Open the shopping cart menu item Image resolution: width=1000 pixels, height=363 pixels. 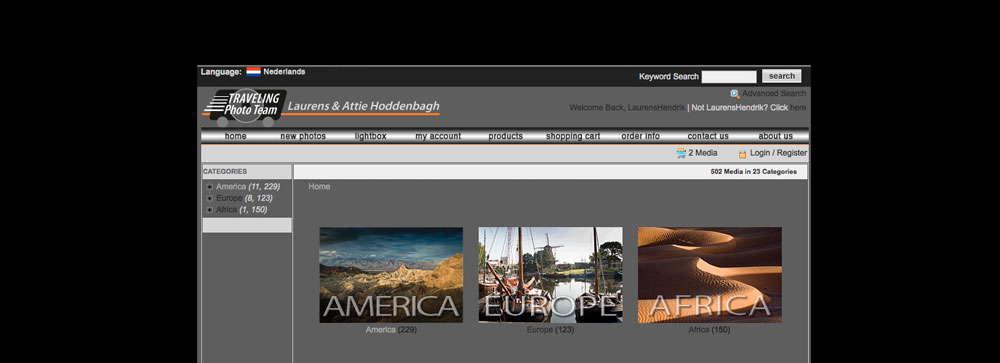(573, 136)
